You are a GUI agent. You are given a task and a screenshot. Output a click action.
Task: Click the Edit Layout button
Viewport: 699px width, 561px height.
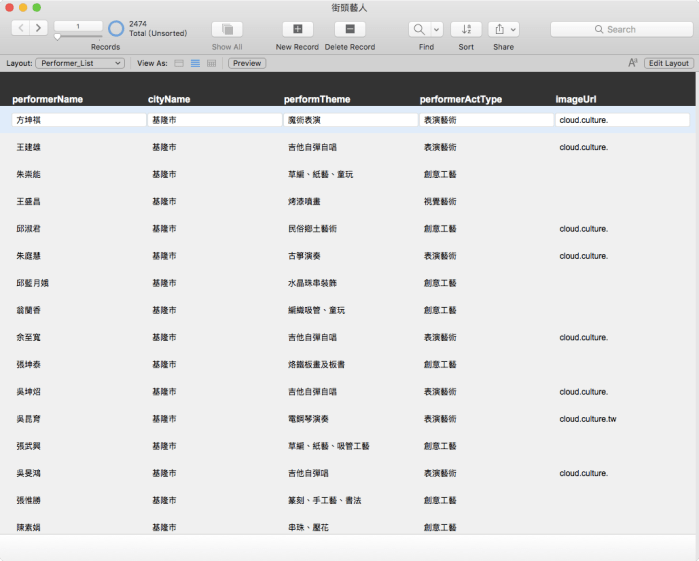click(x=669, y=63)
